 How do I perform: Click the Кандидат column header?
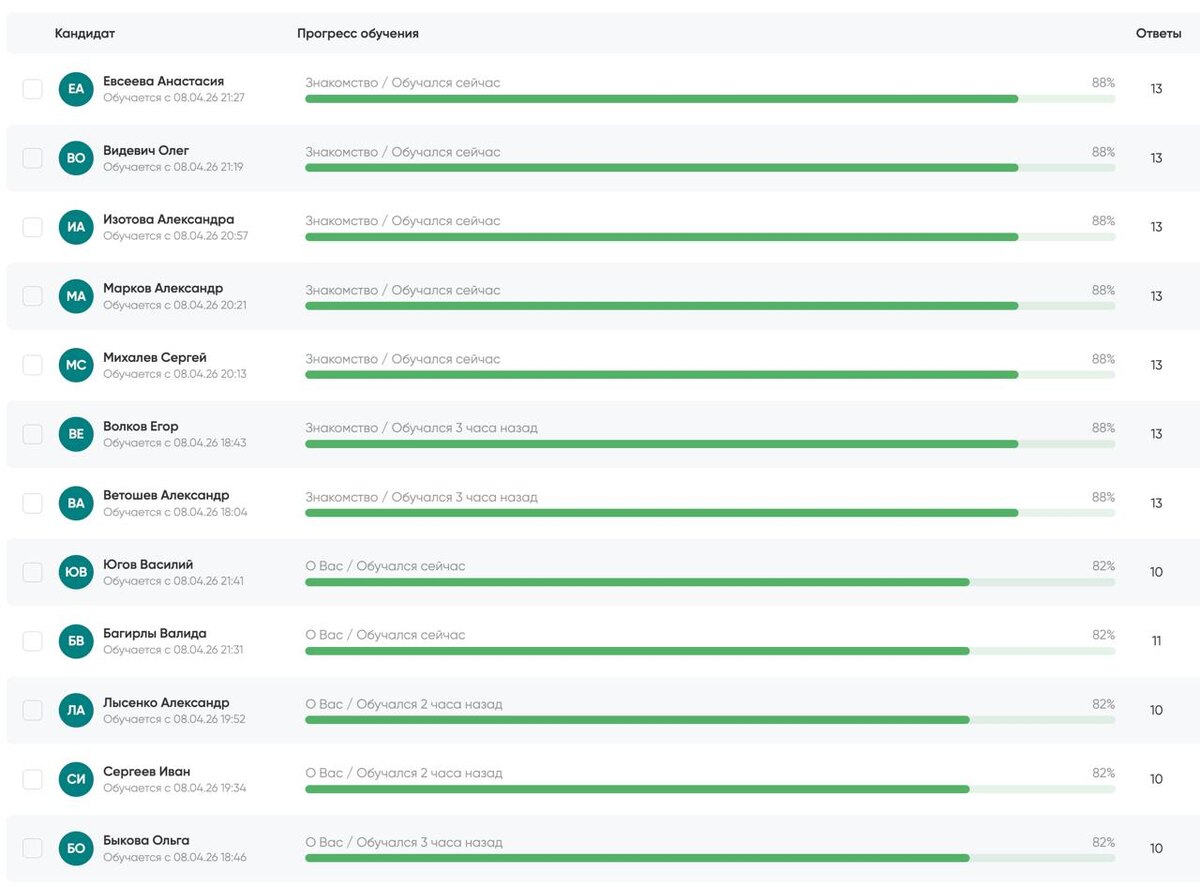(85, 33)
